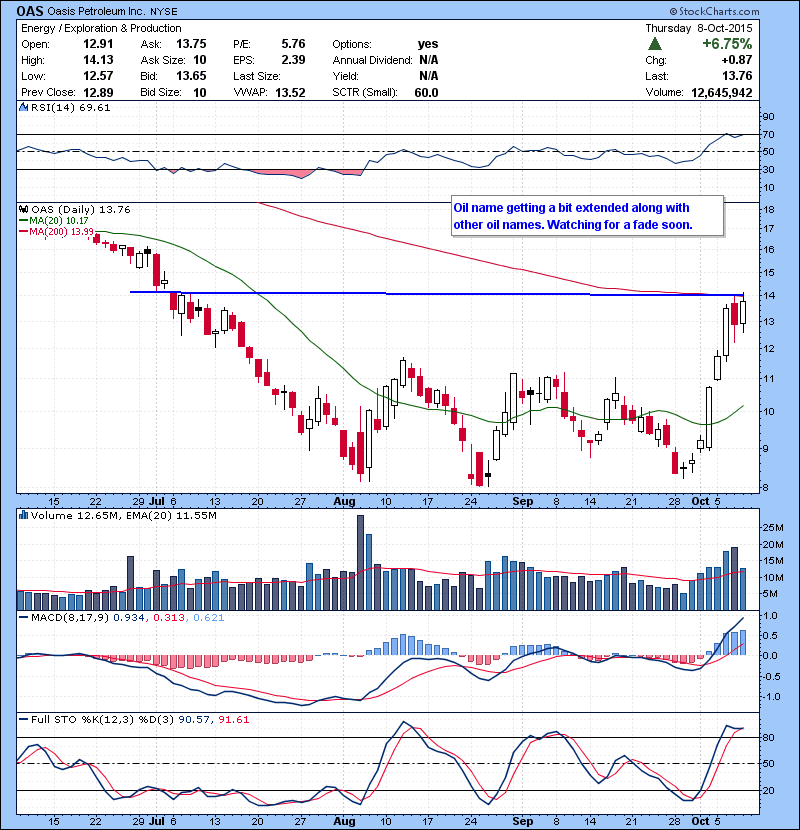Click the Sep label below the price chart
Screen dimensions: 800x830
point(523,501)
